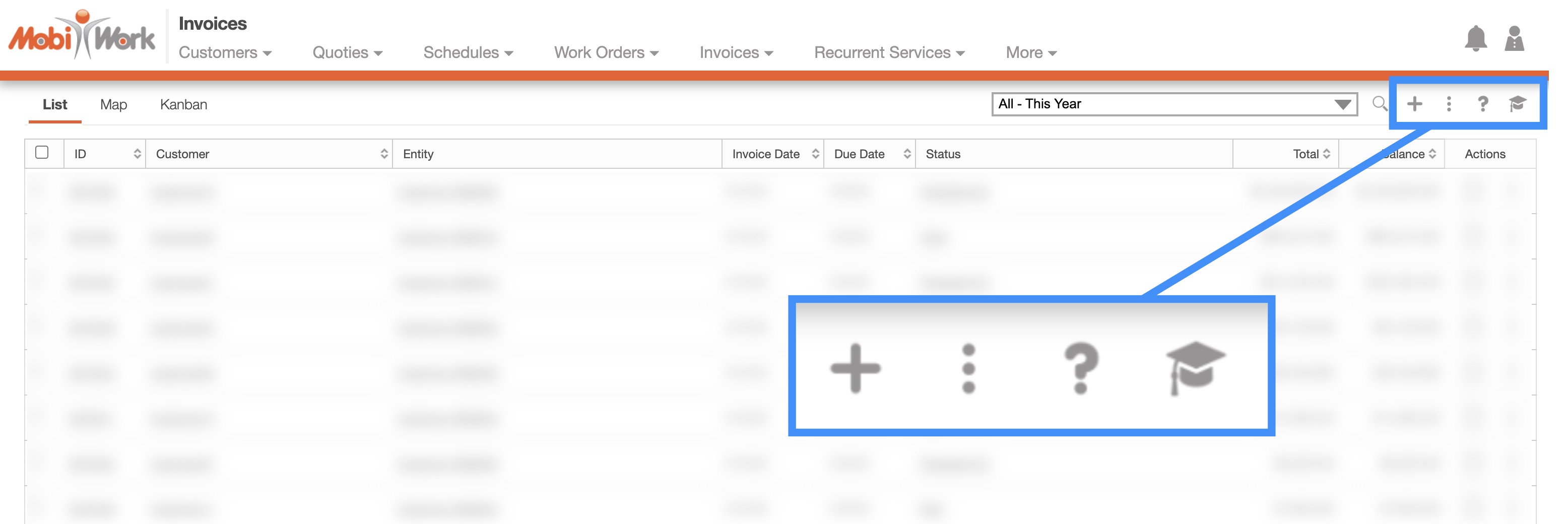Open the notifications bell
The height and width of the screenshot is (524, 1568).
point(1475,39)
